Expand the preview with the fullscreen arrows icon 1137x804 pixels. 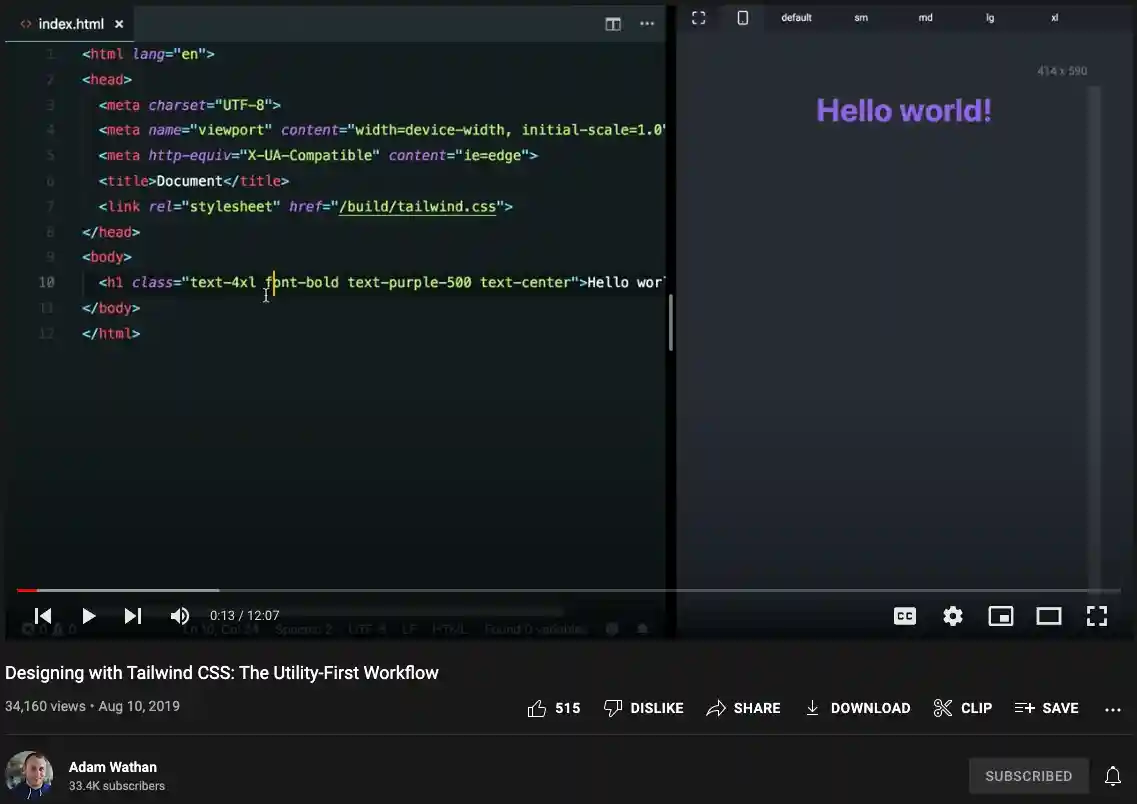pos(698,17)
